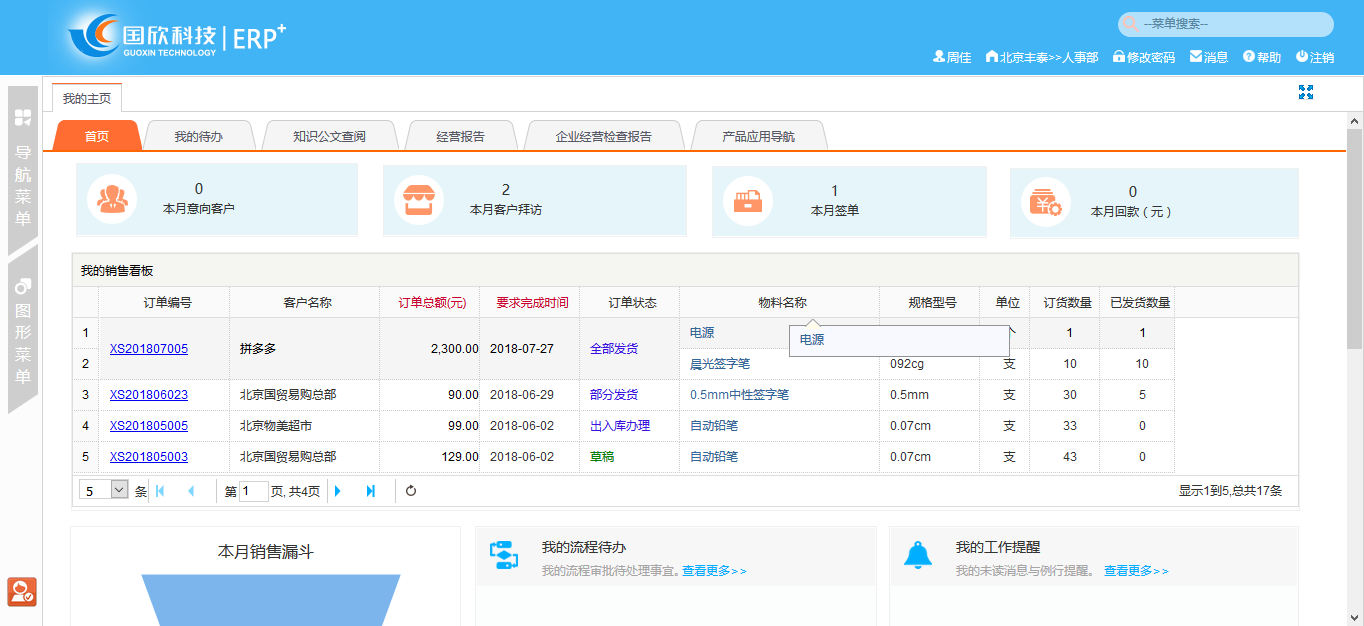Click the 显示1到5,总共17条 record count
Viewport: 1364px width, 626px height.
coord(1230,491)
